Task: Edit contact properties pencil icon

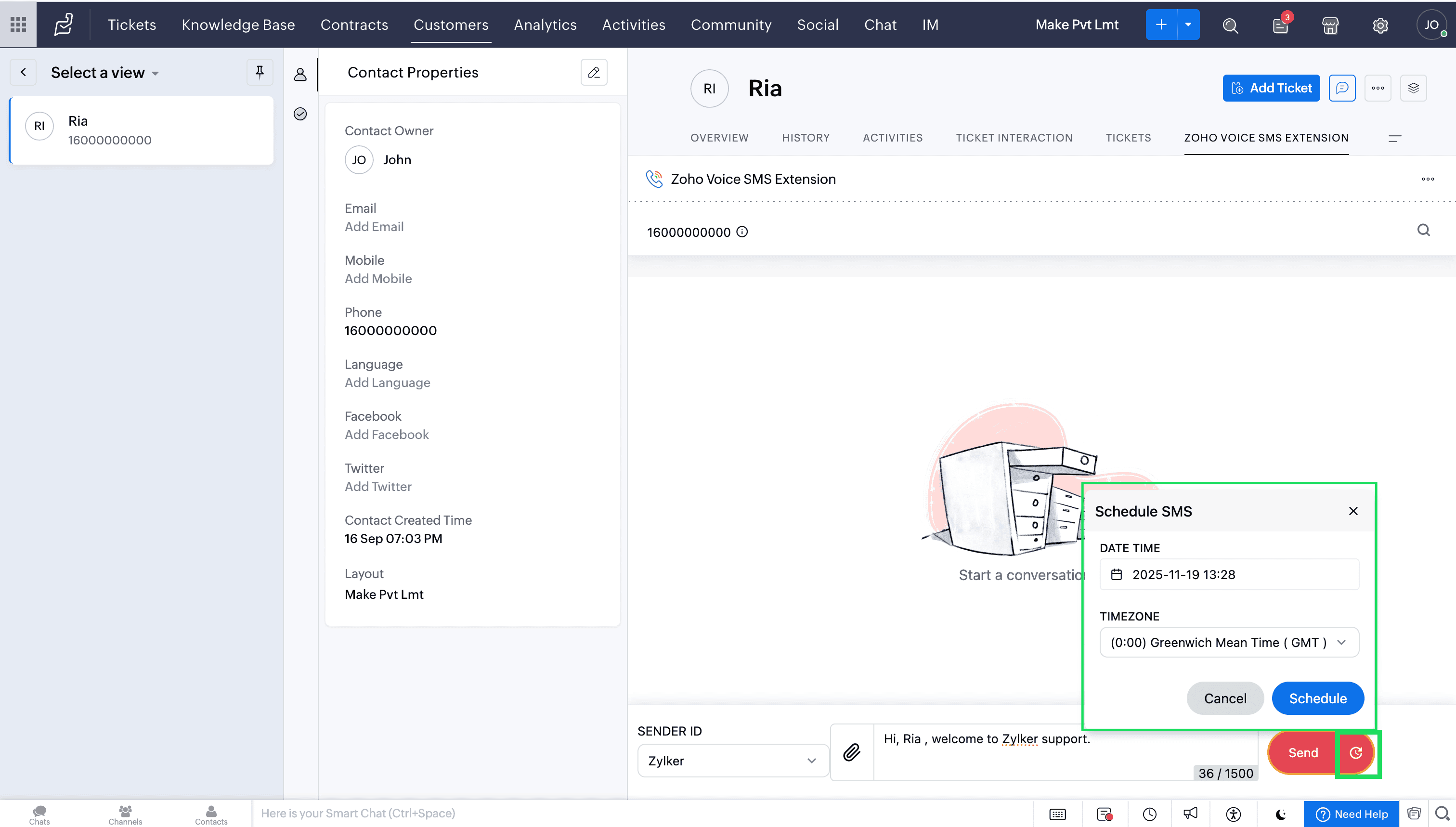Action: coord(594,72)
